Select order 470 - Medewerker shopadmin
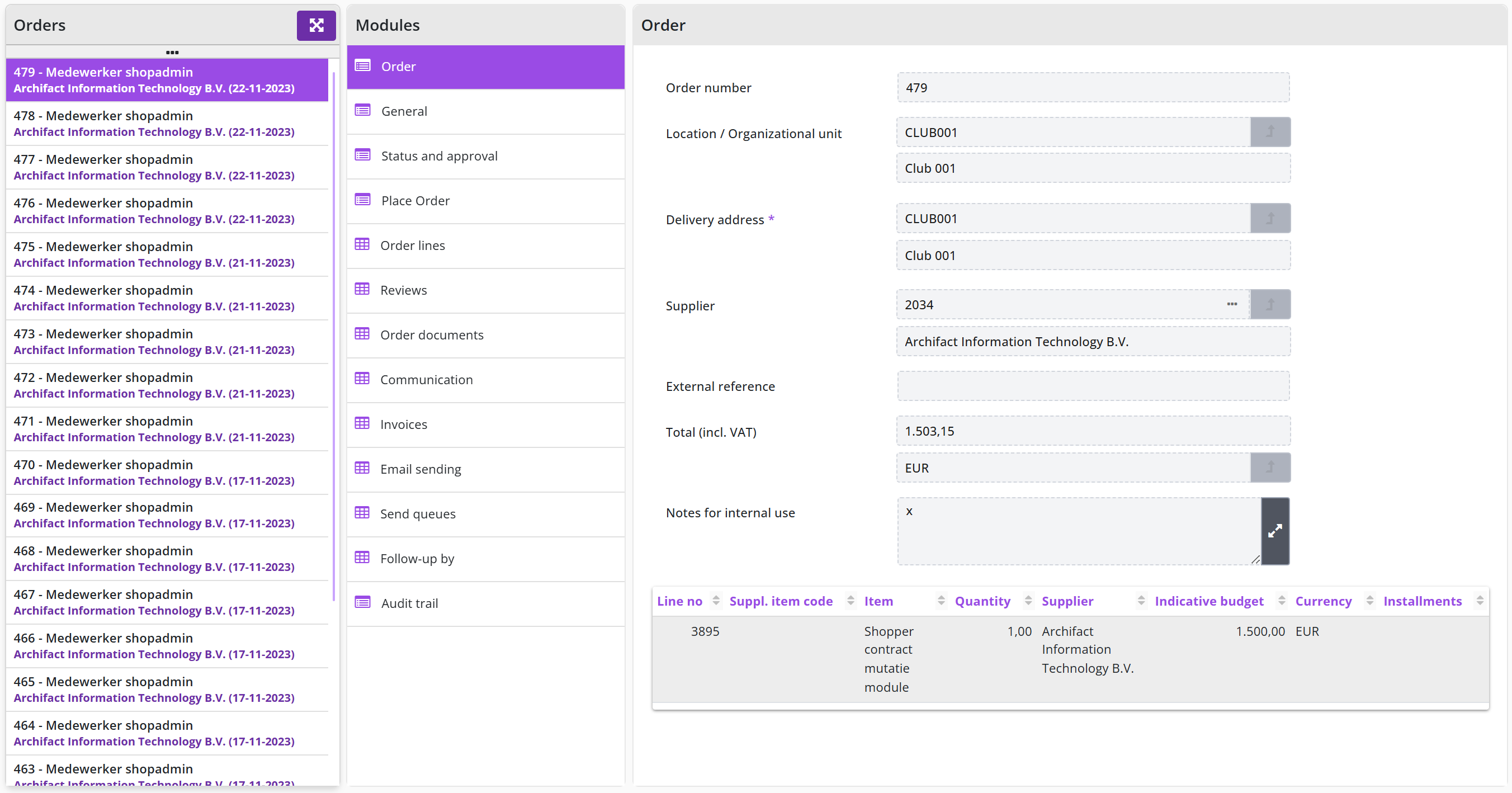The image size is (1512, 793). point(167,473)
